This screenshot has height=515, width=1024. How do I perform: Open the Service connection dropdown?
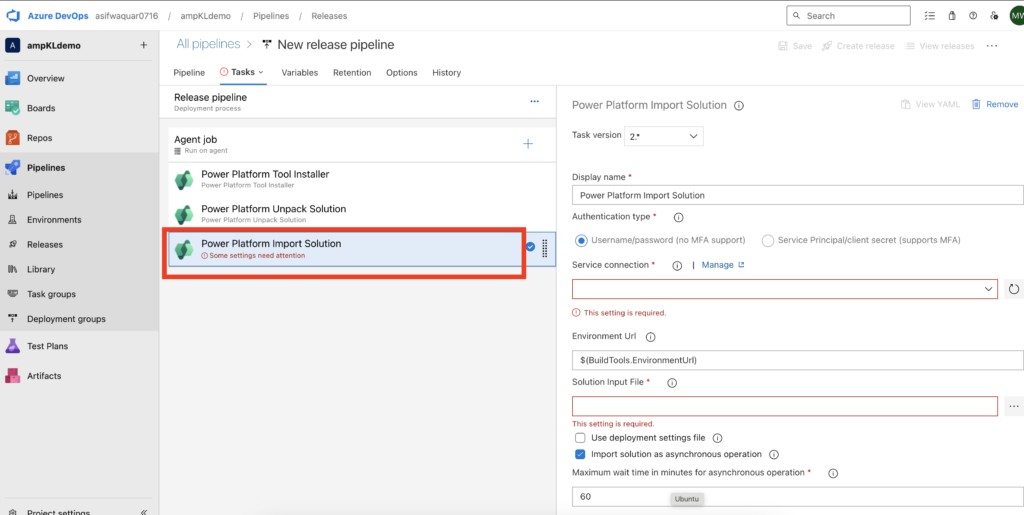785,289
